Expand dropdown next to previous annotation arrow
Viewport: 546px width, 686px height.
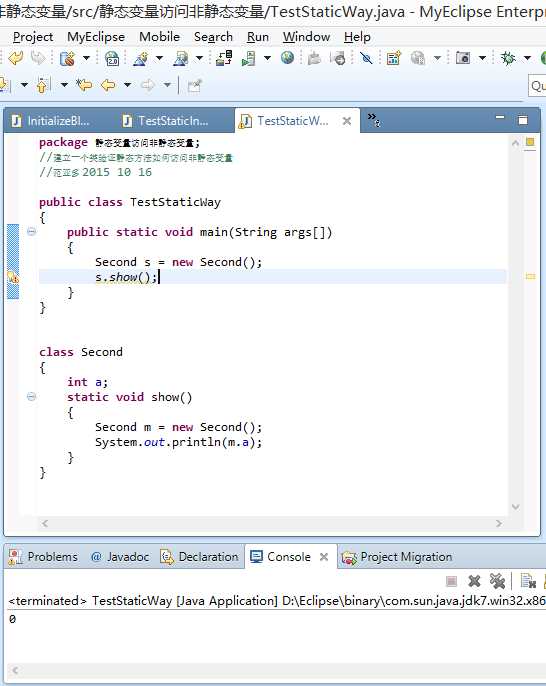pos(64,85)
